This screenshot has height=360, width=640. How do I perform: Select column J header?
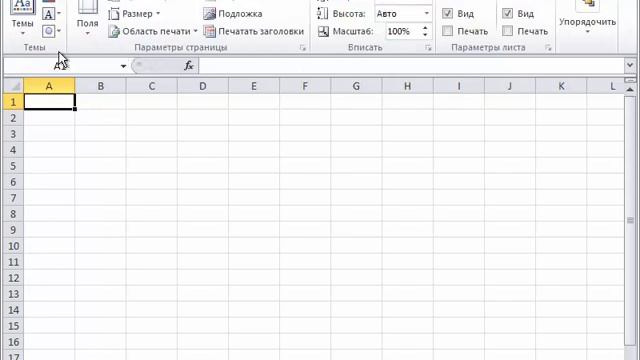point(510,86)
